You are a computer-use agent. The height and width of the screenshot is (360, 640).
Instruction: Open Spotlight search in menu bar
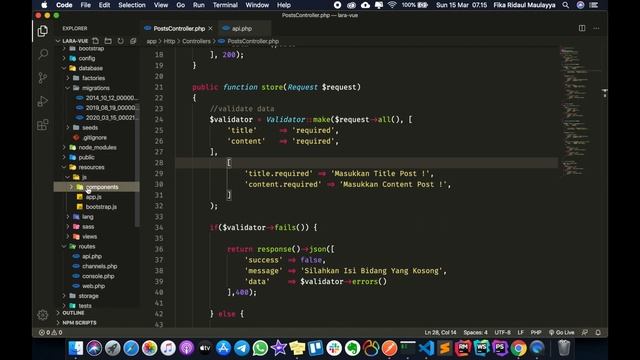coord(565,5)
